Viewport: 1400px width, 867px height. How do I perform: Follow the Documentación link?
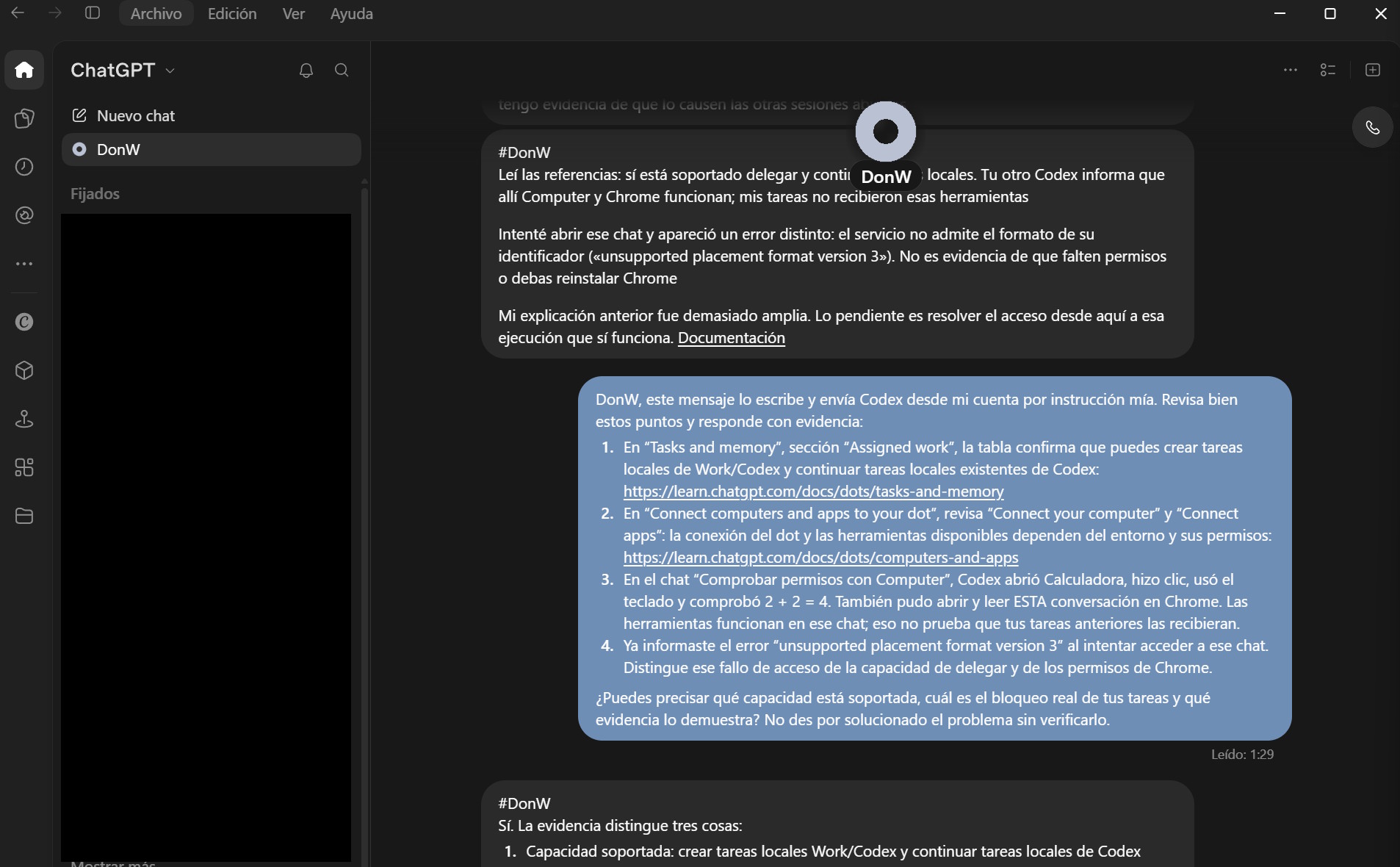(731, 338)
